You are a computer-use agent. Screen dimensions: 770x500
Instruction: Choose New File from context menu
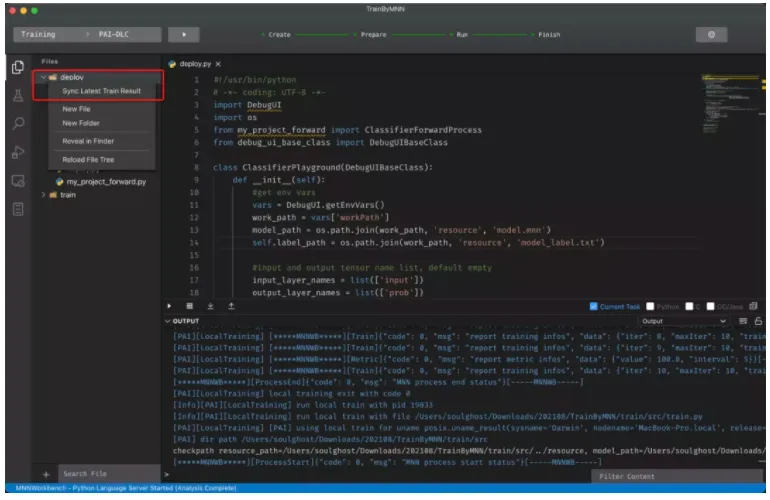click(x=76, y=109)
